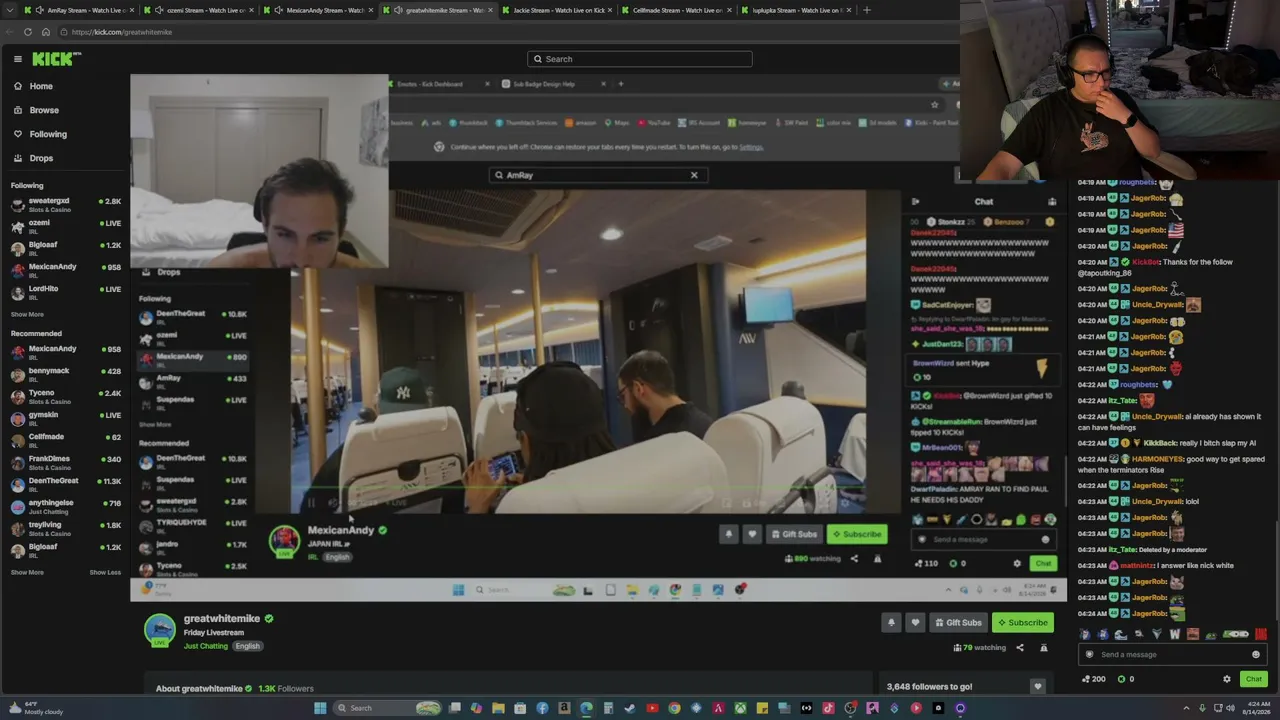
Task: Send message with the green Chat button
Action: (1253, 679)
